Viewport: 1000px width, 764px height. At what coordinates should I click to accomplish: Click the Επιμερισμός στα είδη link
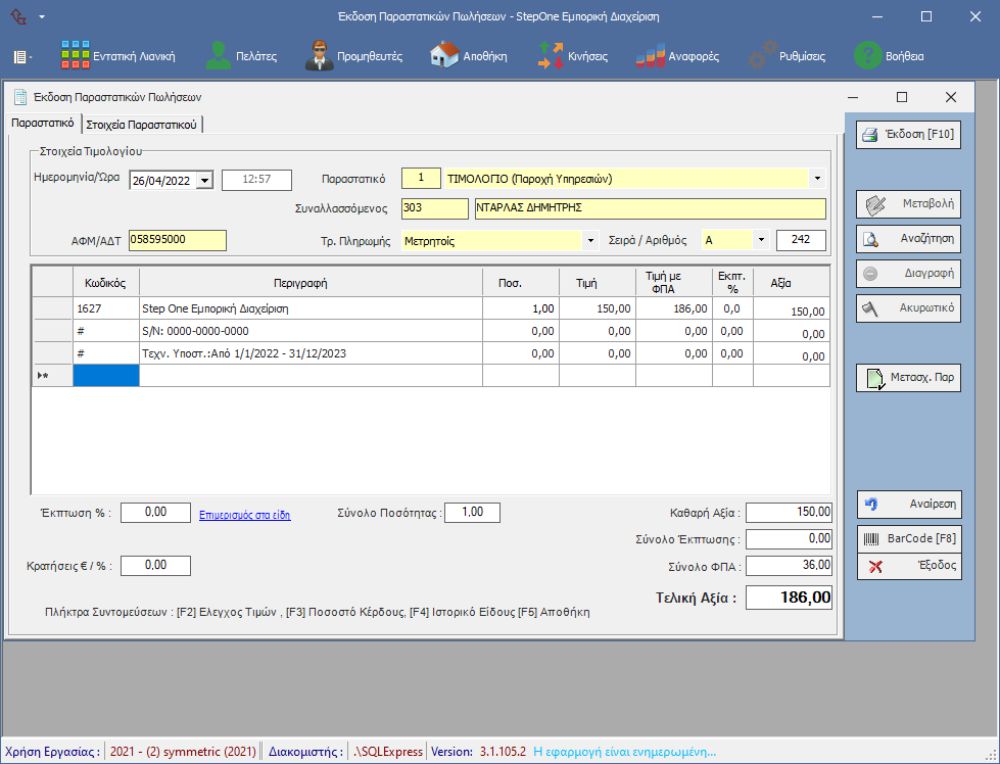click(245, 515)
